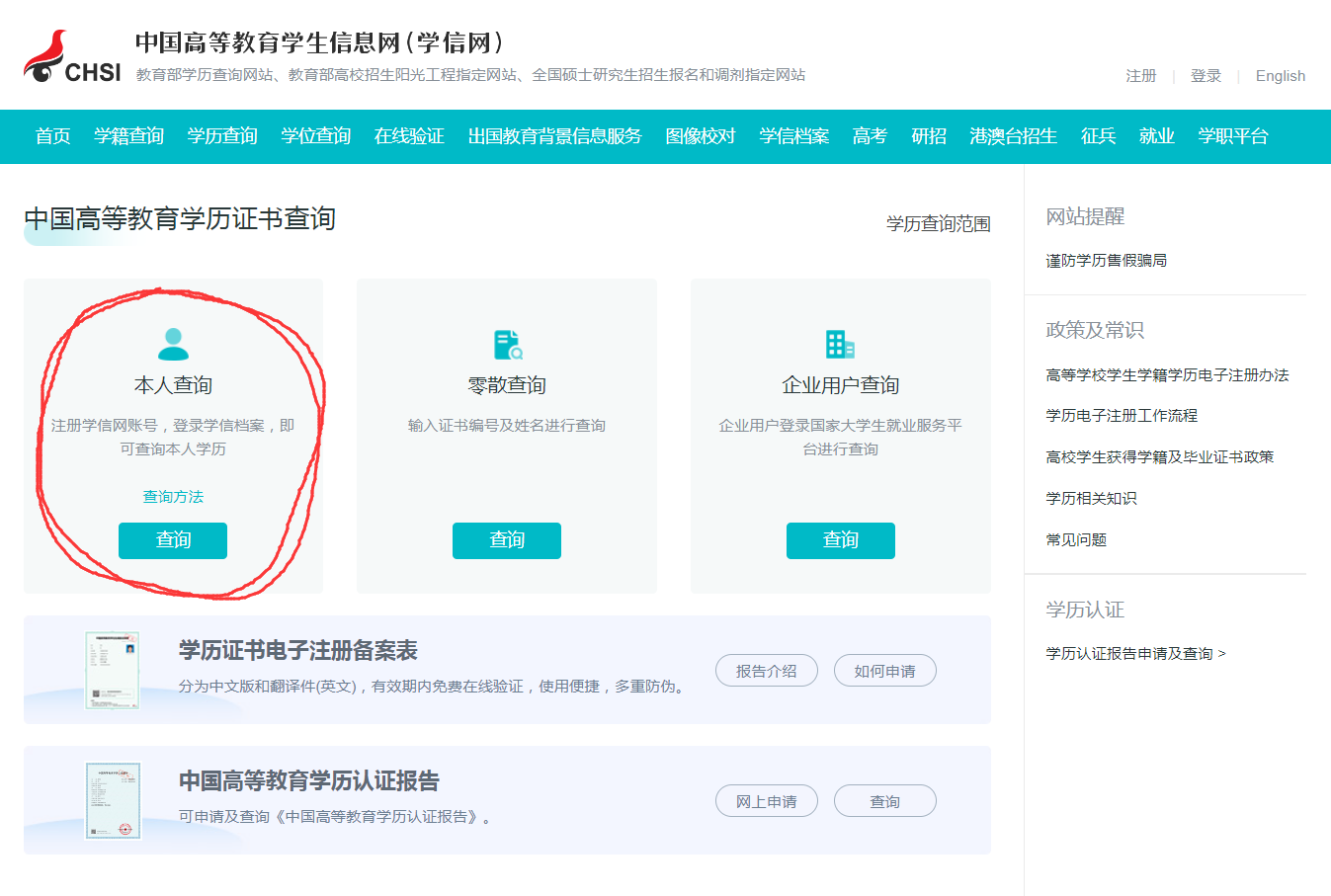Click 查询 button under 零散查询

tap(507, 540)
